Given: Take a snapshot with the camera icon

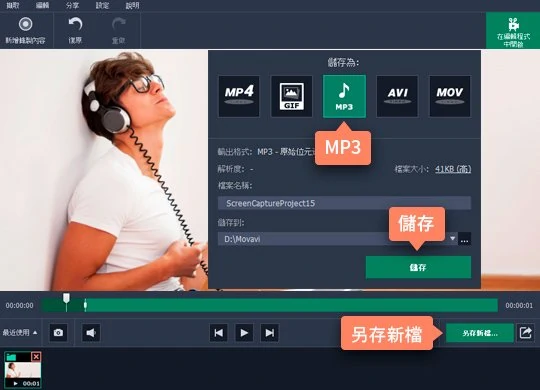Looking at the screenshot, I should click(58, 332).
